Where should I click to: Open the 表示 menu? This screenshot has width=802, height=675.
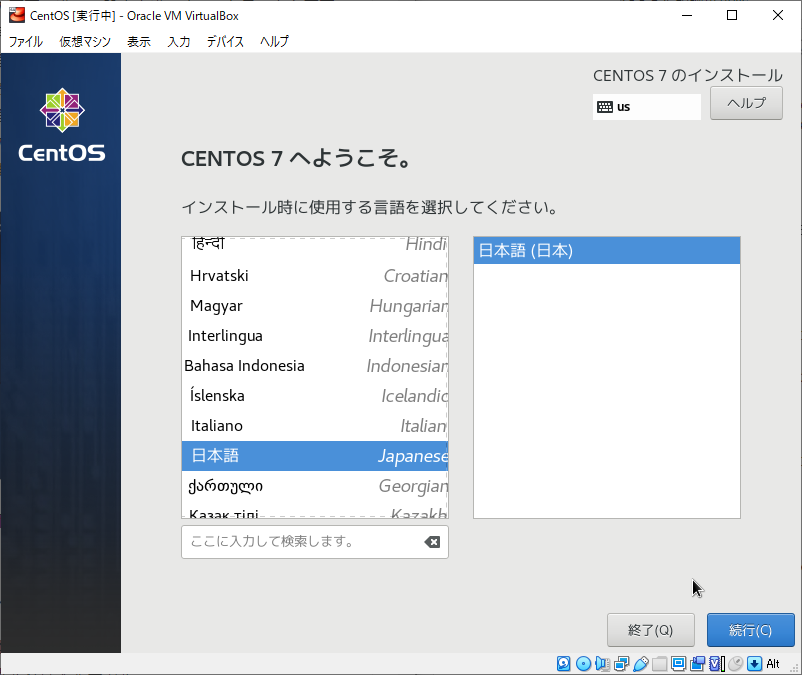[139, 42]
